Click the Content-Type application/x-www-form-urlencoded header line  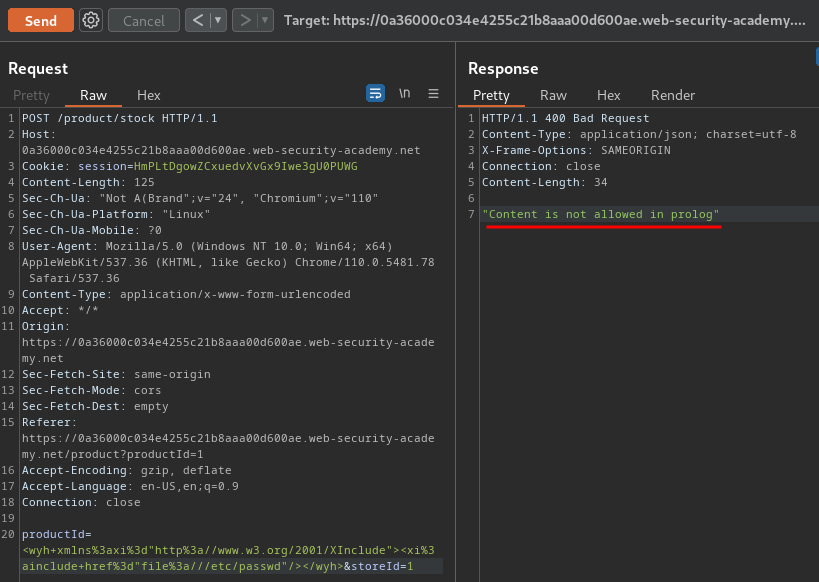click(x=186, y=294)
